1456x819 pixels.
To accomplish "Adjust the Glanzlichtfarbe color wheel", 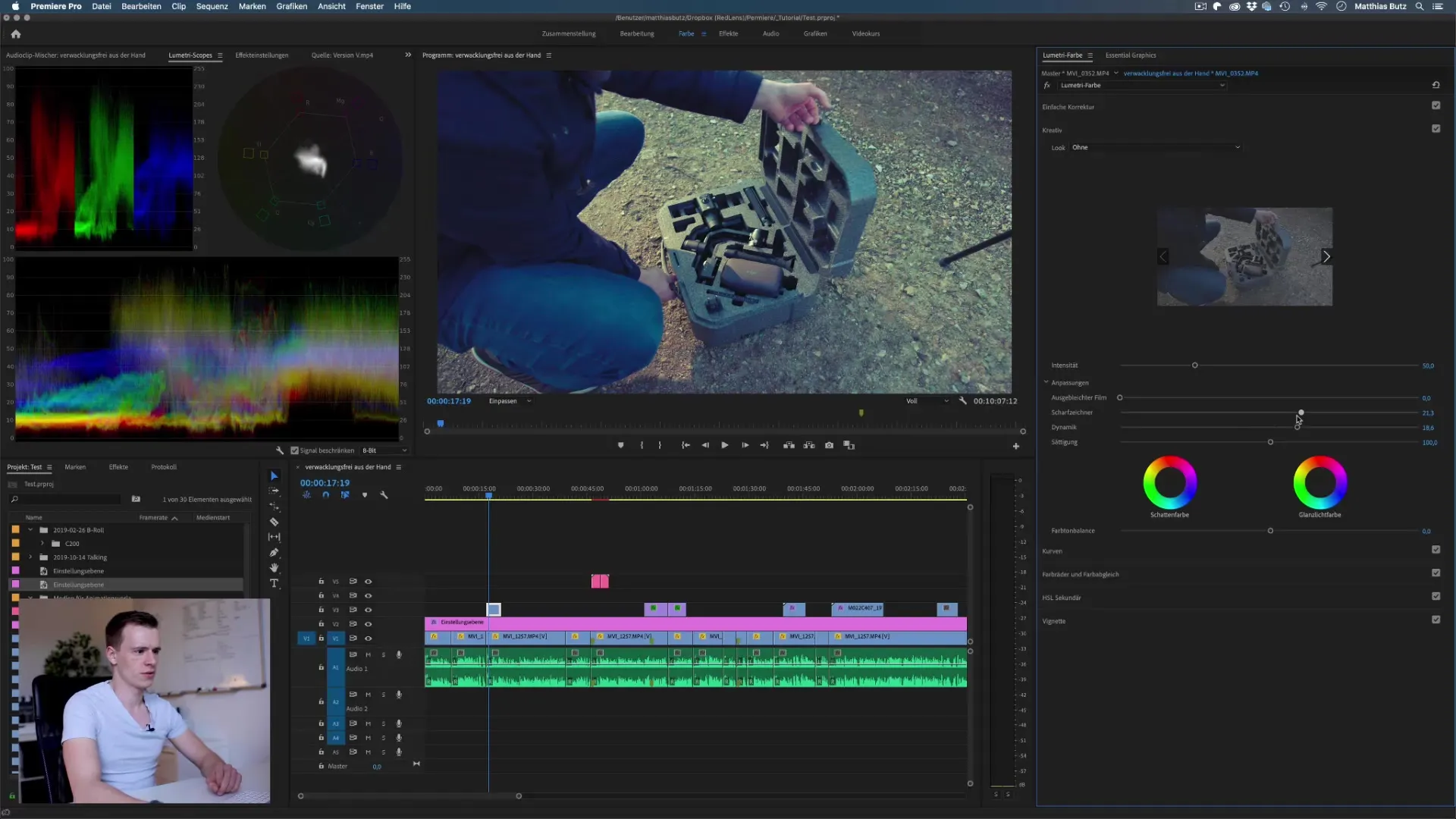I will [1320, 482].
